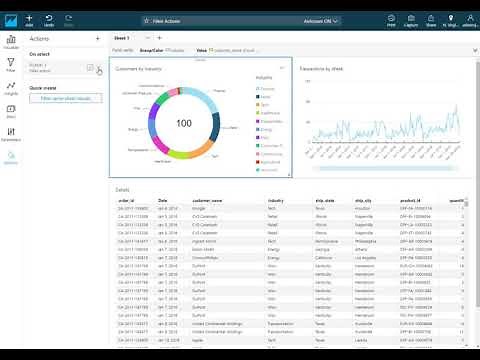Open the Story pane in sidebar
This screenshot has width=480, height=360.
pos(11,112)
